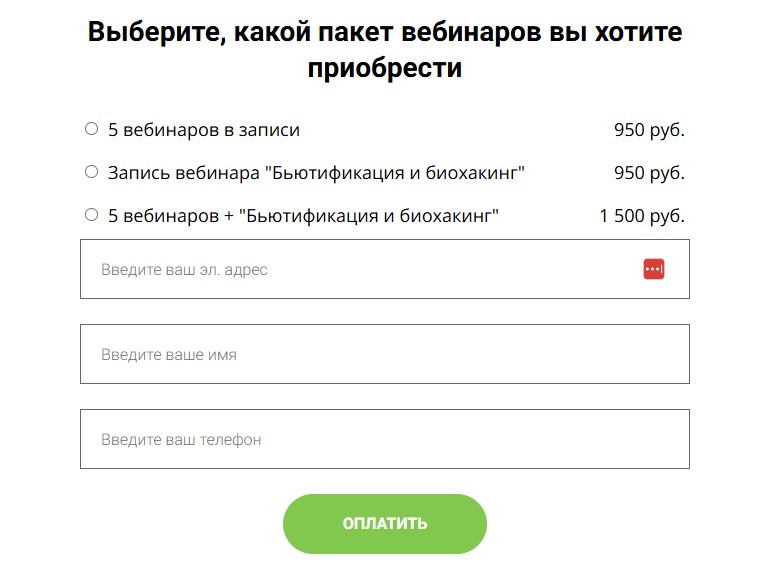Focus the "Введите ваш телефон" phone field

pos(384,439)
